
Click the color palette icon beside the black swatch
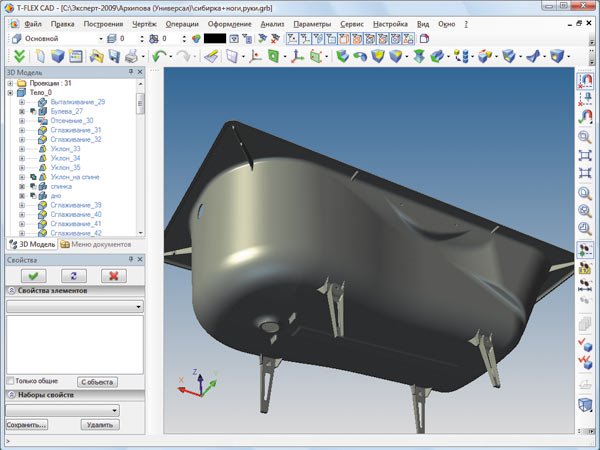(196, 39)
